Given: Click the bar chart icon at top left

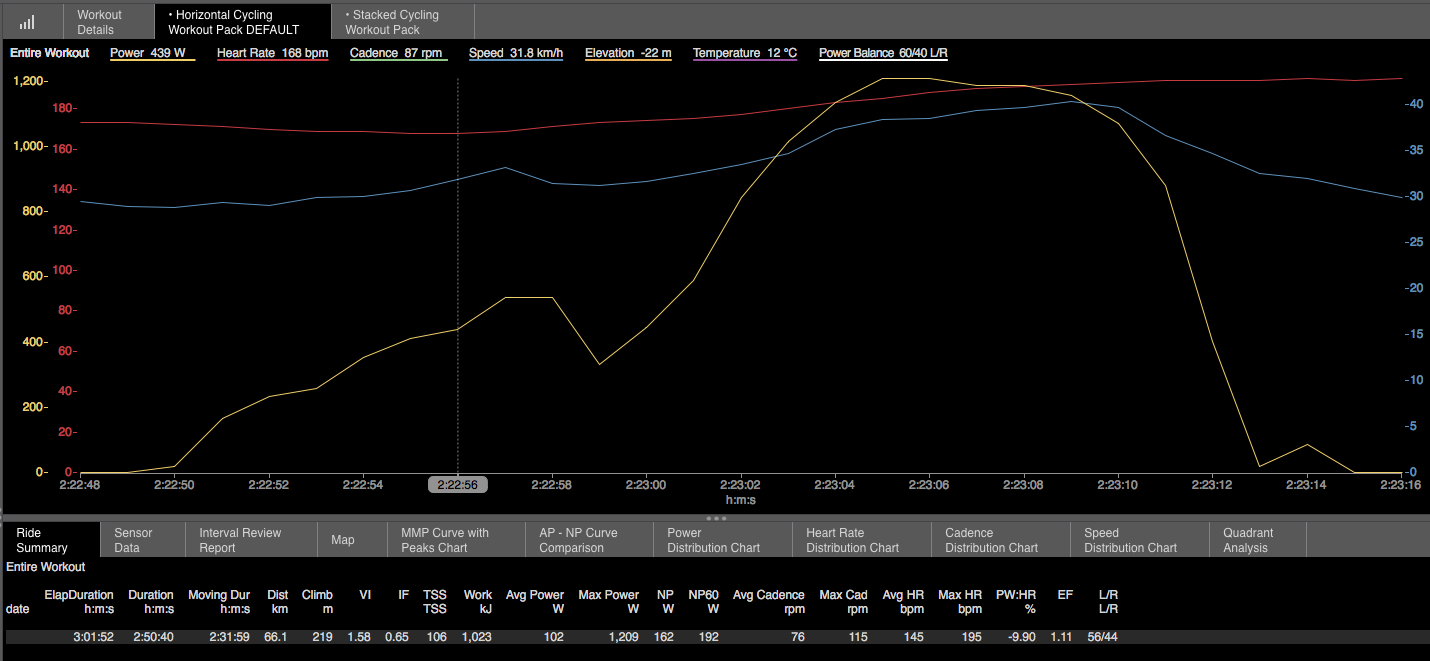Looking at the screenshot, I should coord(27,22).
